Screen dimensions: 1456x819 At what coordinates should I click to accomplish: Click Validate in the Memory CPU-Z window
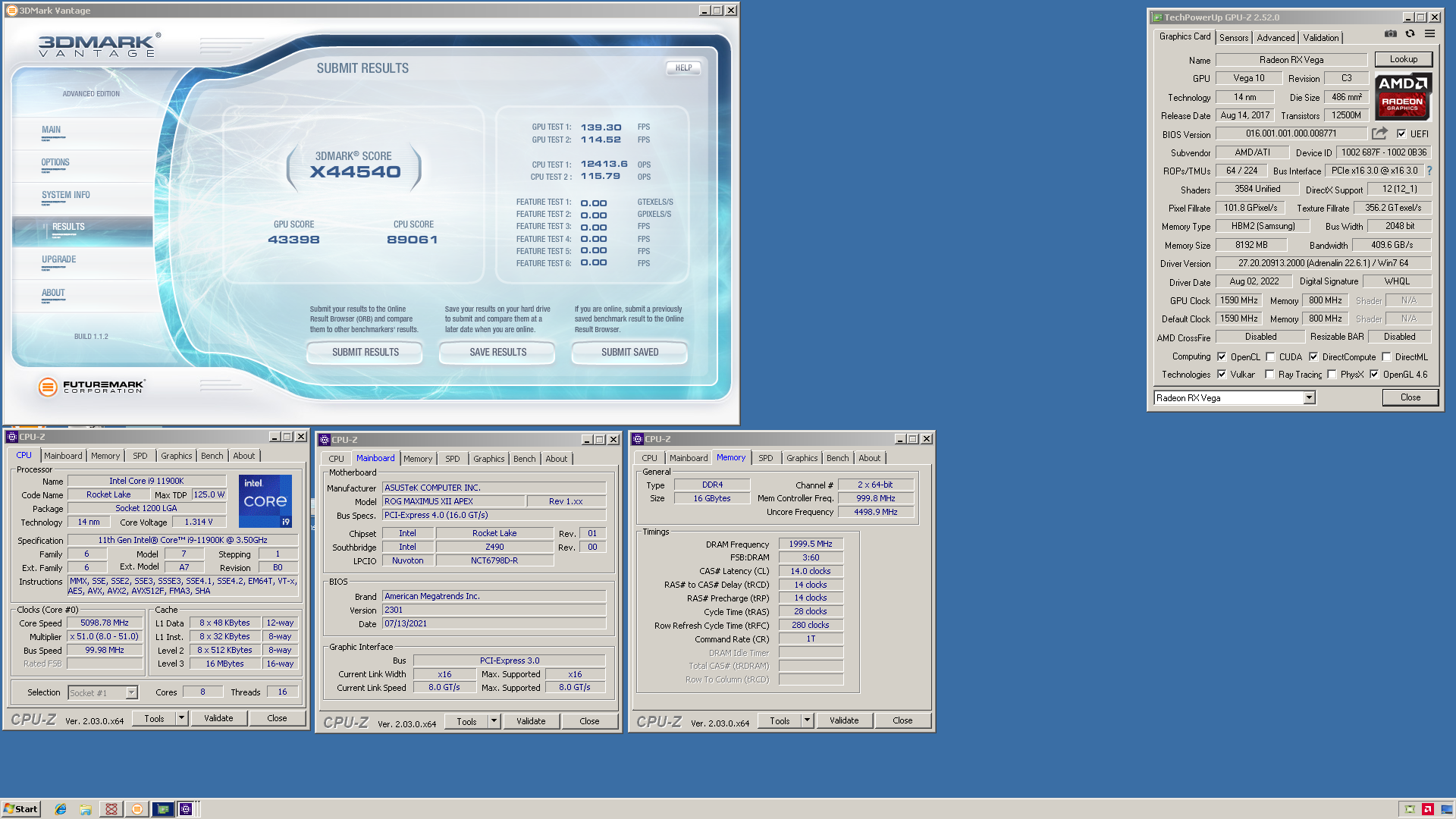pyautogui.click(x=844, y=720)
